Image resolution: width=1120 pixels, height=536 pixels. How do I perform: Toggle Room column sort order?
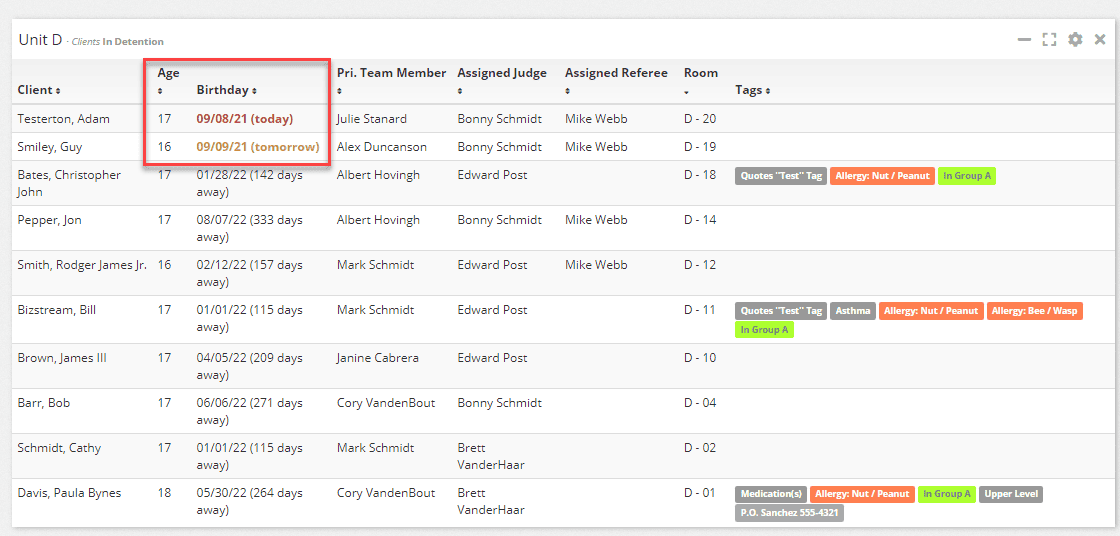click(x=700, y=80)
